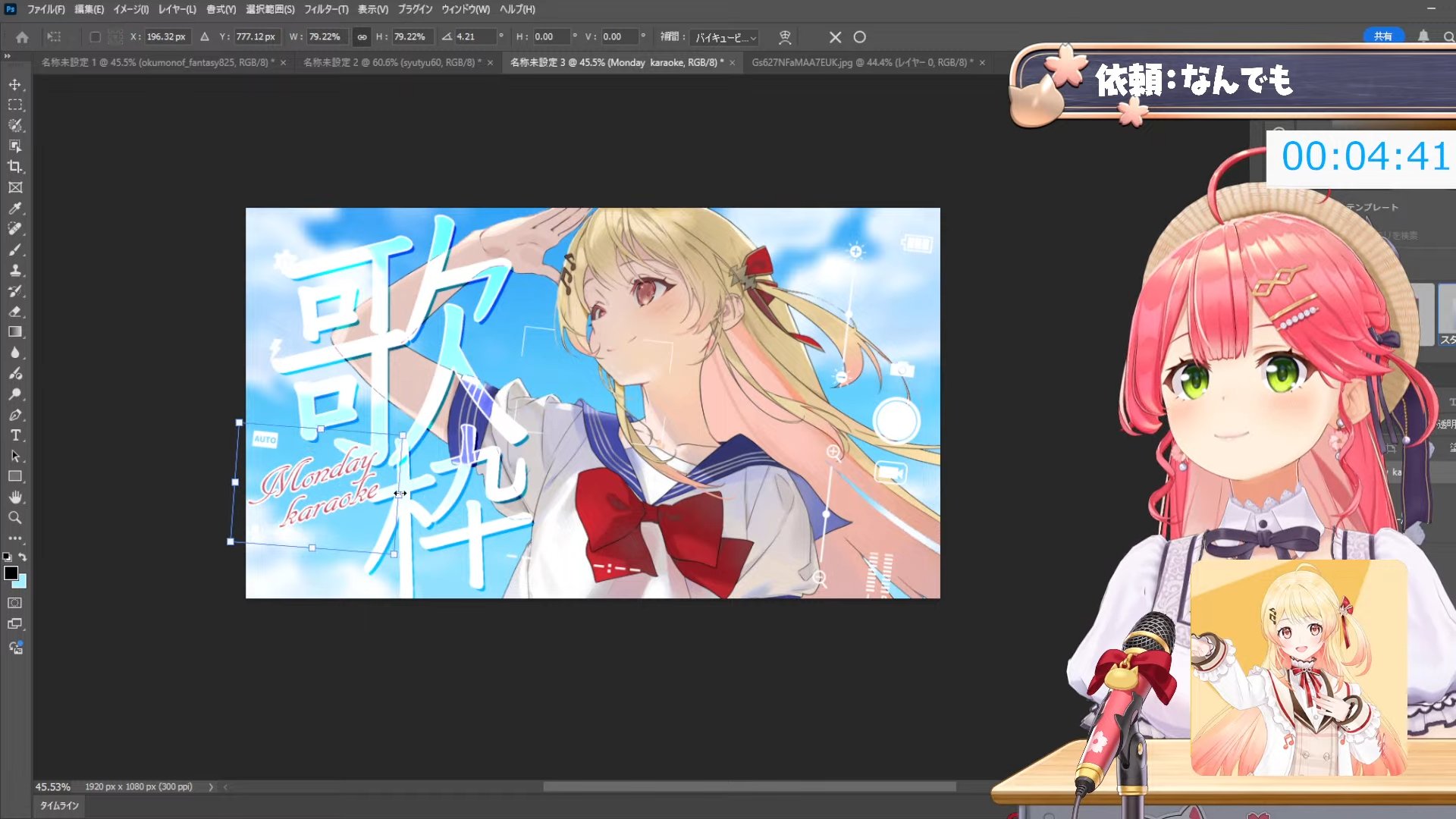
Task: Toggle the reference point checkbox
Action: point(95,36)
